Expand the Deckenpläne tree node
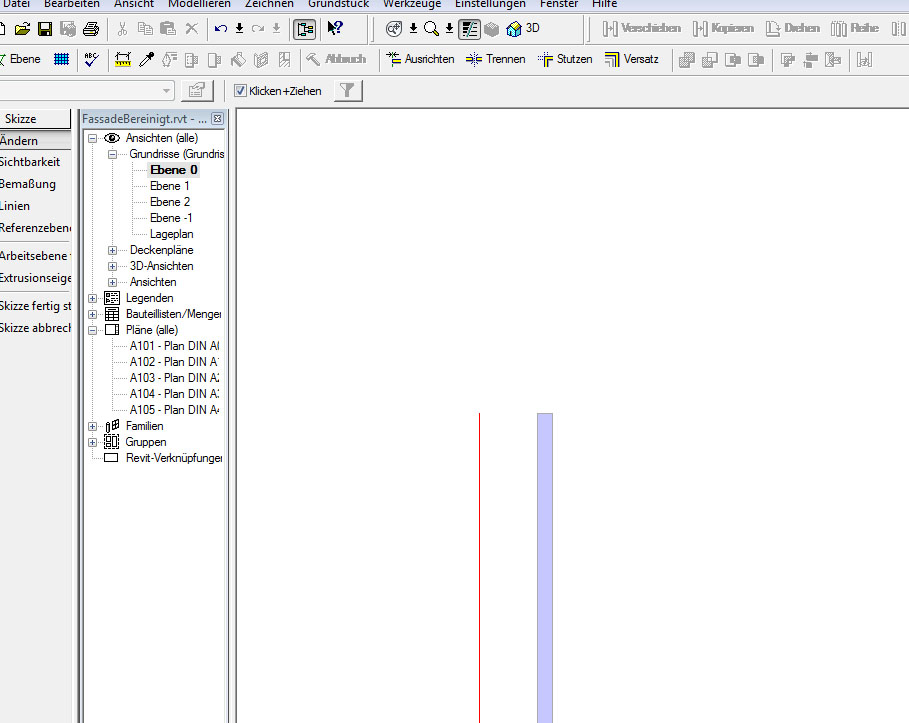The height and width of the screenshot is (723, 909). pos(112,250)
